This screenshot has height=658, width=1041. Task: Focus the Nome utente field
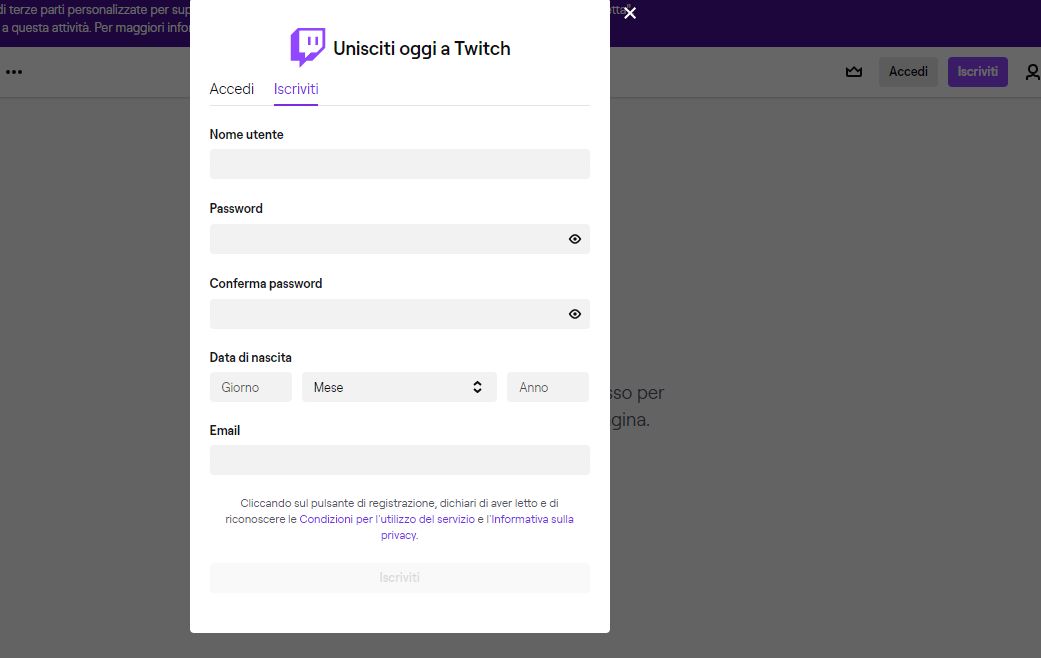click(x=399, y=164)
